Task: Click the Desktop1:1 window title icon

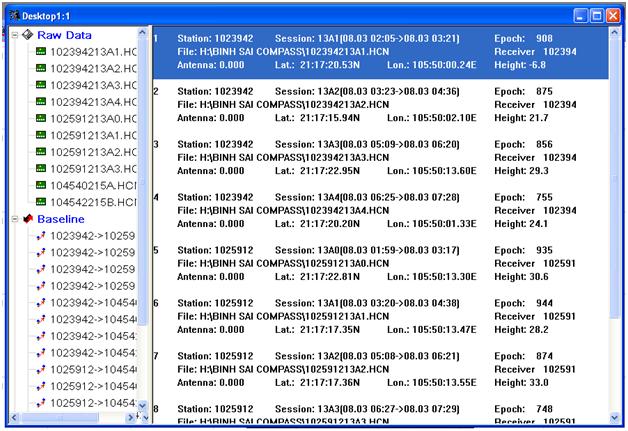Action: pos(13,16)
